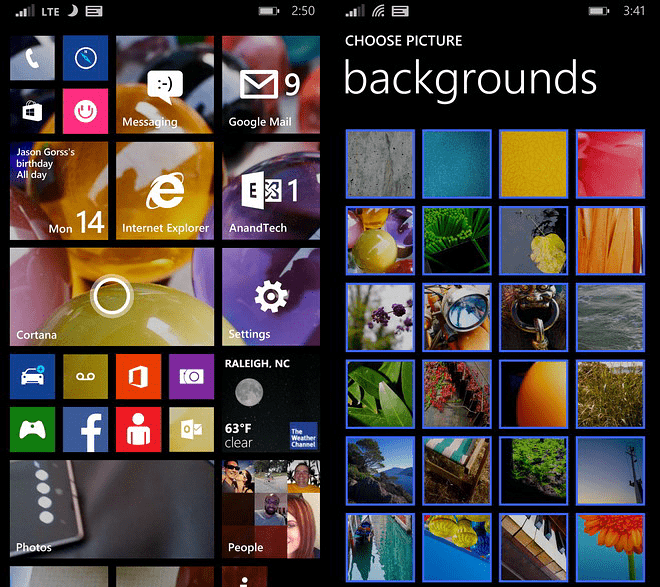Choose the utility pole sky background
Screen dimensions: 660x587
tap(610, 470)
